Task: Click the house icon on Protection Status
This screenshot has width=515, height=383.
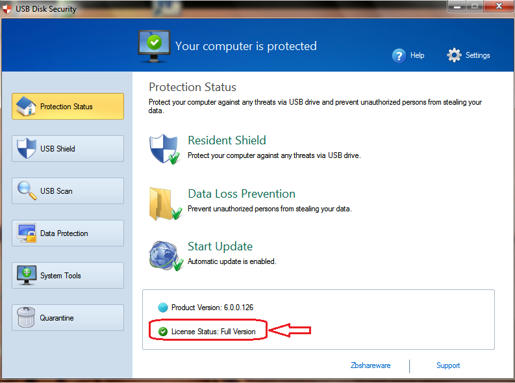Action: [26, 106]
